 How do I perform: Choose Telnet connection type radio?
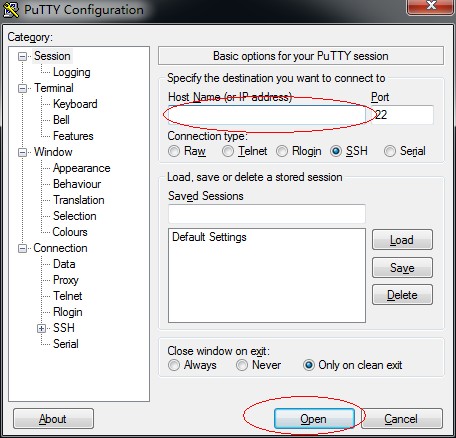(228, 151)
